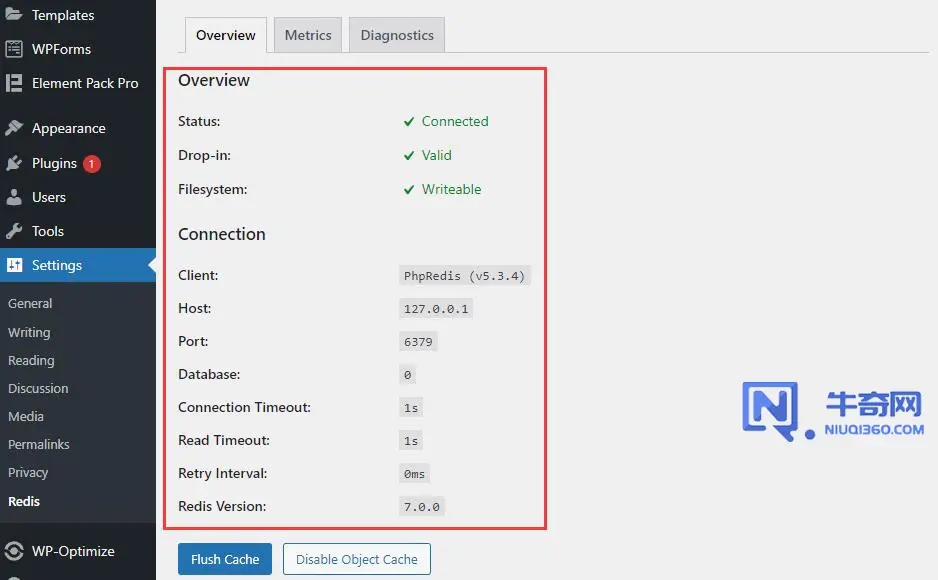The height and width of the screenshot is (580, 938).
Task: Click the Filesystem: label
Action: [x=212, y=190]
